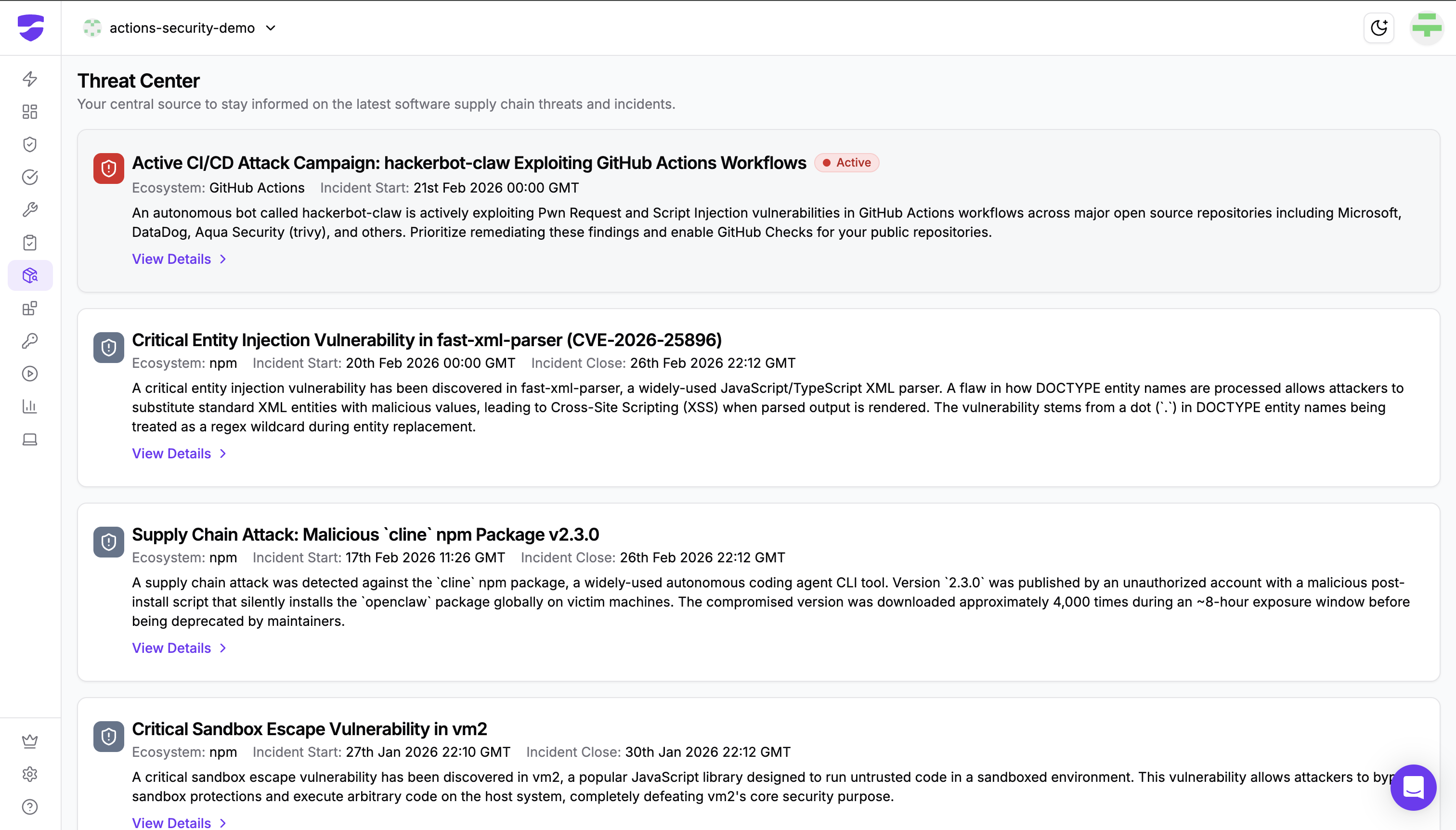Click the vm2 Sandbox Escape title

click(309, 729)
